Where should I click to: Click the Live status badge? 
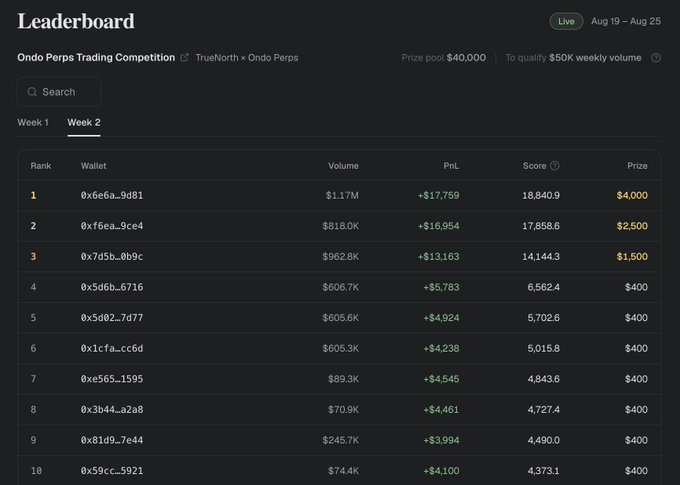click(x=566, y=21)
